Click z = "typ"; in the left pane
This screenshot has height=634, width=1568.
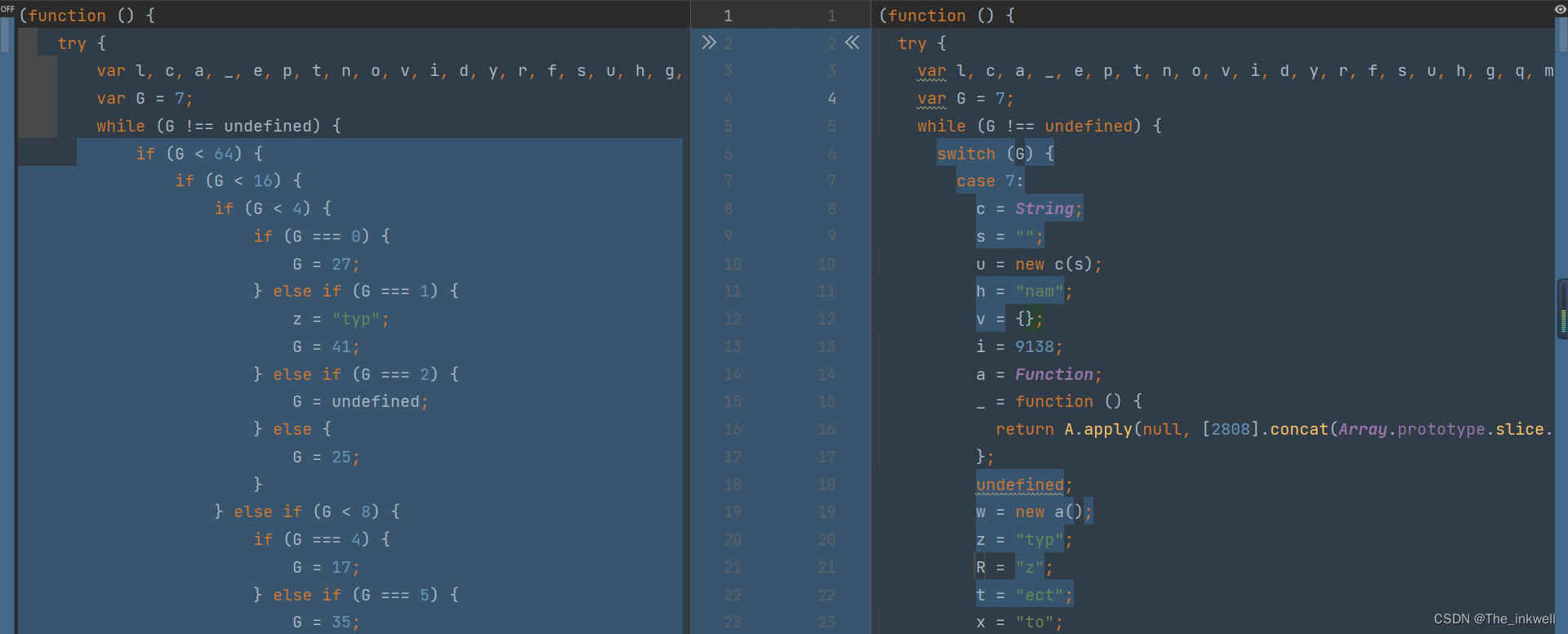click(x=341, y=319)
